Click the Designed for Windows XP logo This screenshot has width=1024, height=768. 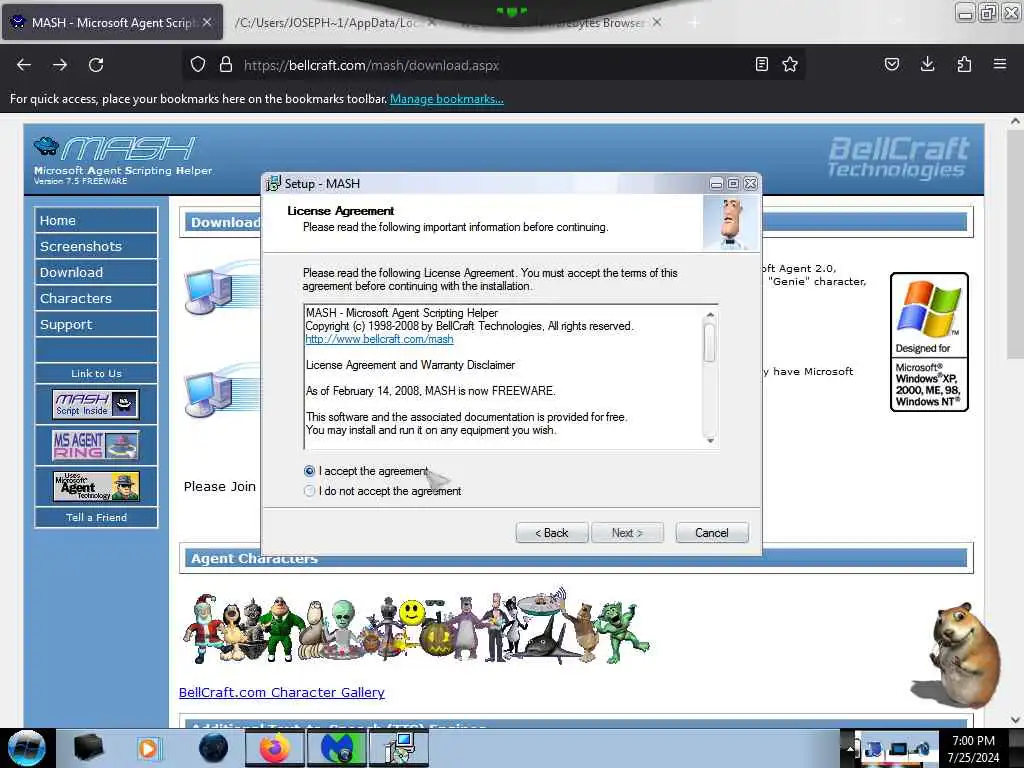click(x=929, y=342)
